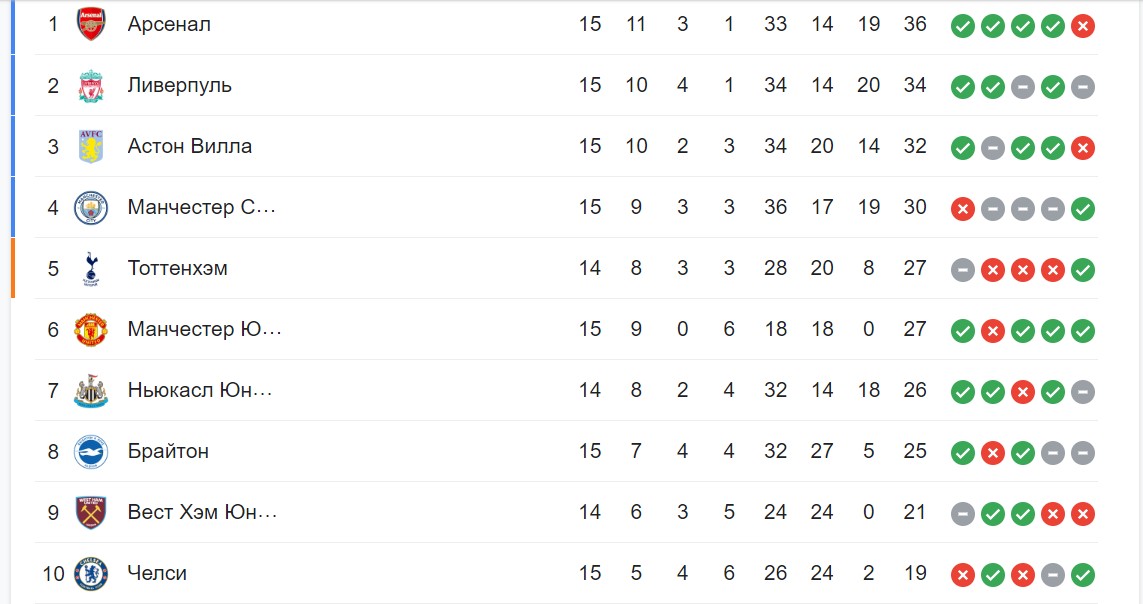The width and height of the screenshot is (1143, 604).
Task: Click the Aston Villa club crest
Action: pyautogui.click(x=91, y=146)
